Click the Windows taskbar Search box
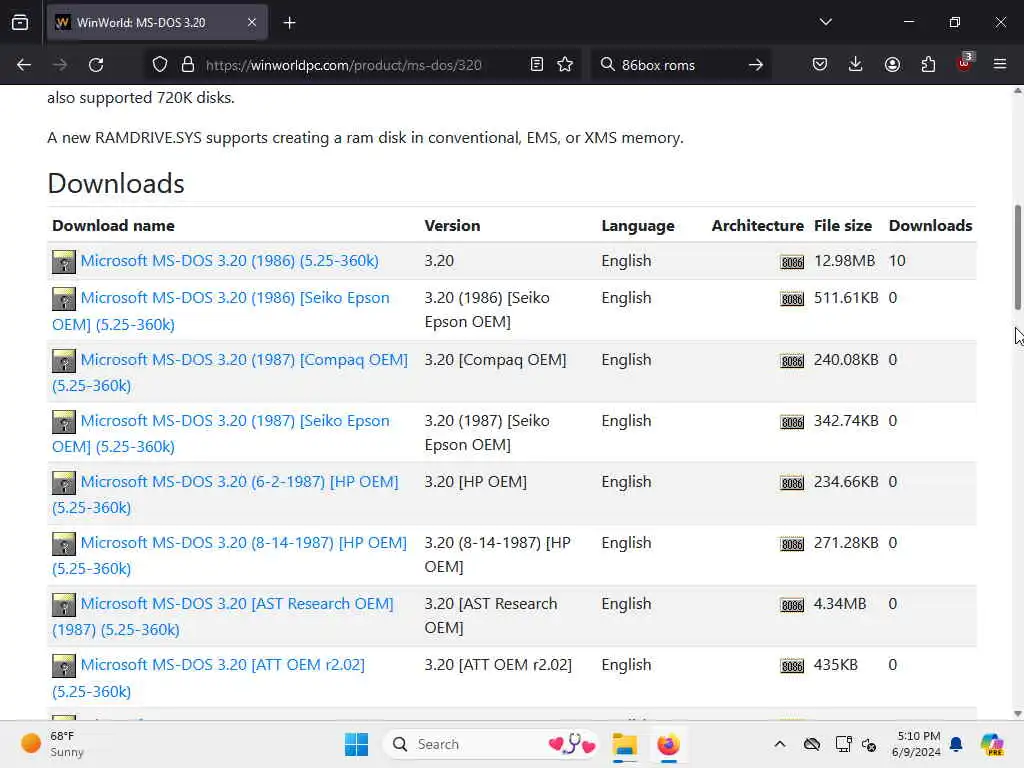The height and width of the screenshot is (768, 1024). (490, 744)
